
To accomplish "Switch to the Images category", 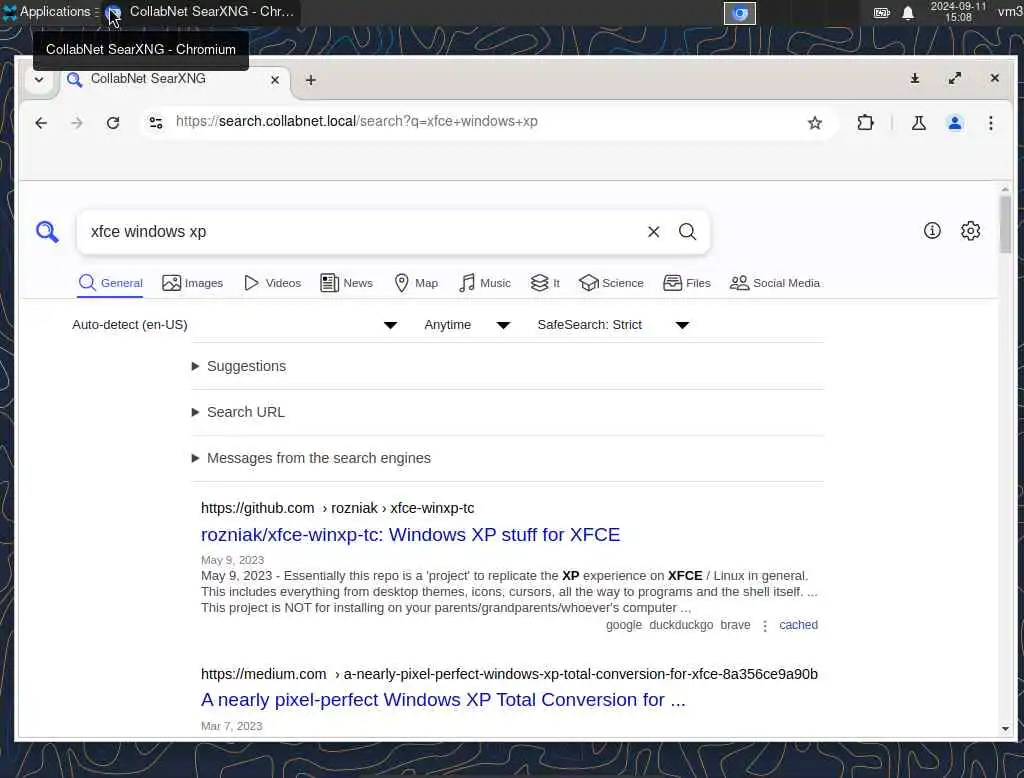I will click(193, 284).
